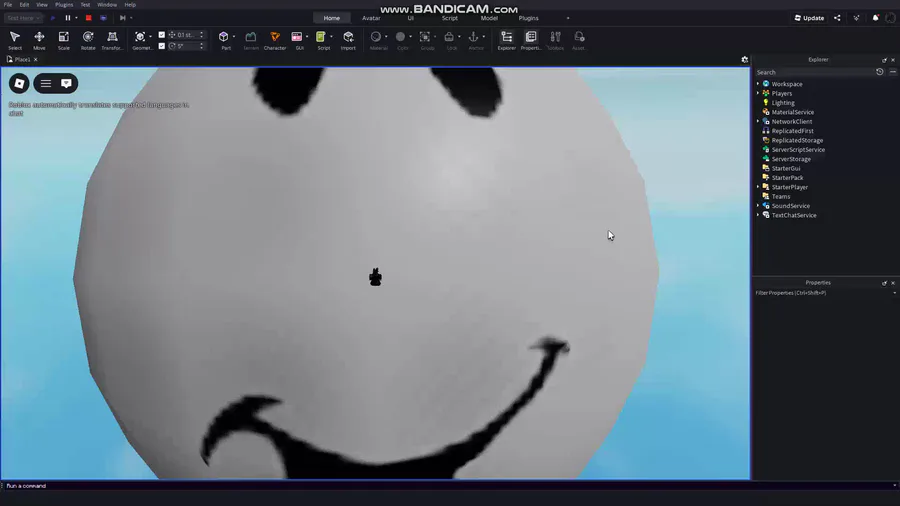Viewport: 900px width, 506px height.
Task: Open the Material picker
Action: pos(376,40)
